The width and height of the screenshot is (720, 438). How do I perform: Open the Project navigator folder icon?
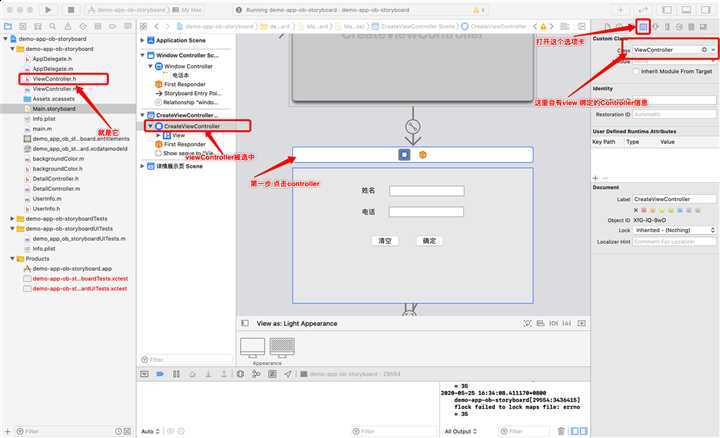point(8,27)
